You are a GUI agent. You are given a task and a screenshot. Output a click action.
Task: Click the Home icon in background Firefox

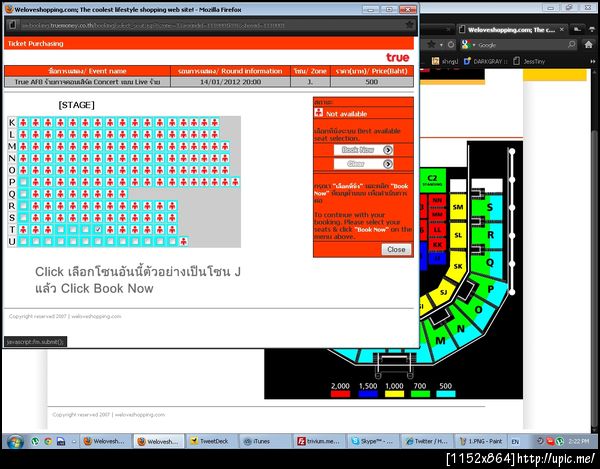[589, 44]
